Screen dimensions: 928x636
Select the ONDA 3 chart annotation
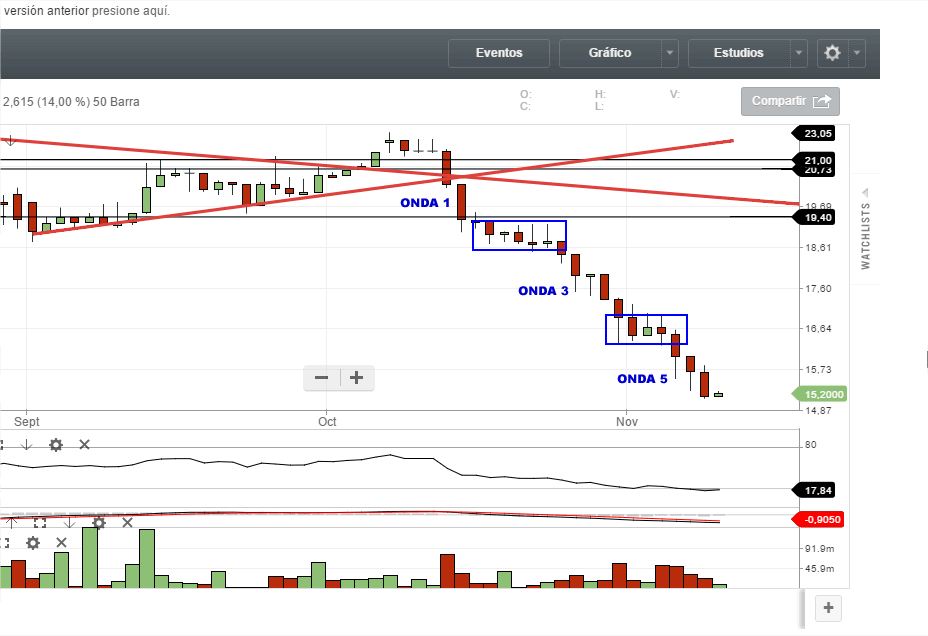click(x=543, y=291)
